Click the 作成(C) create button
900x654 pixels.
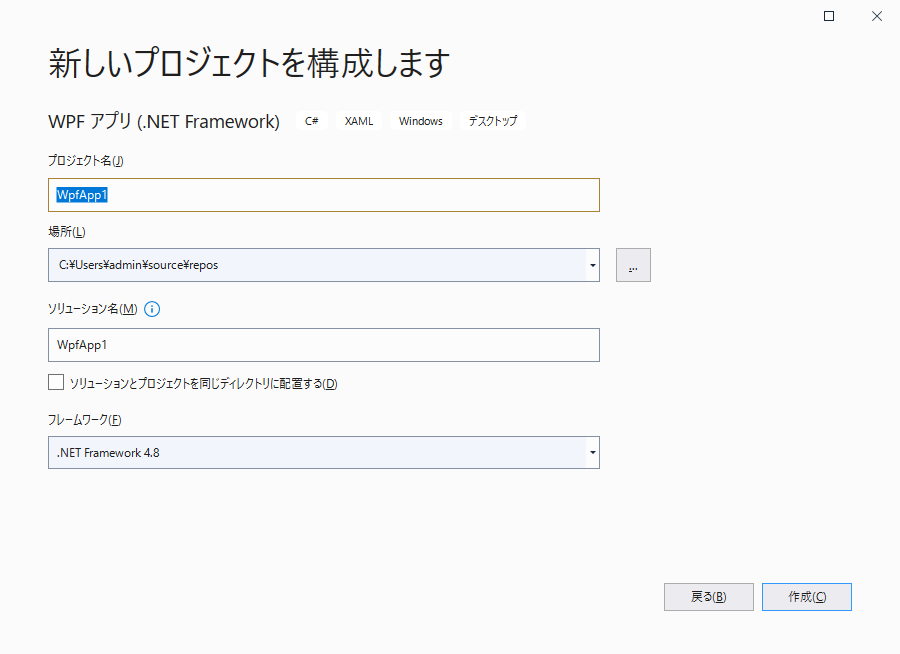(806, 597)
